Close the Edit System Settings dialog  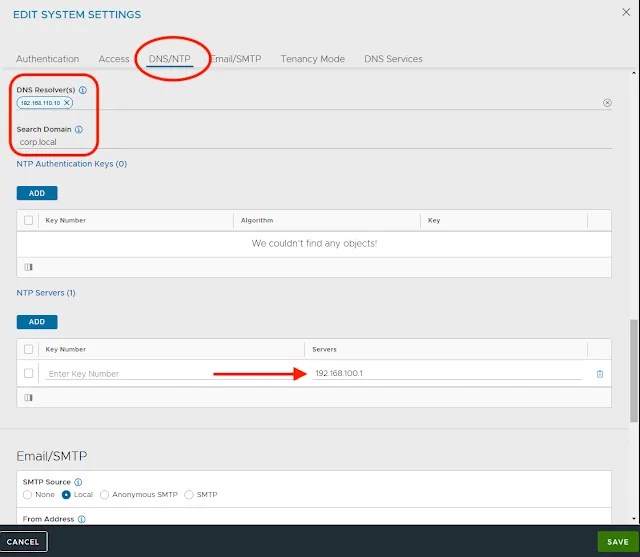point(626,12)
